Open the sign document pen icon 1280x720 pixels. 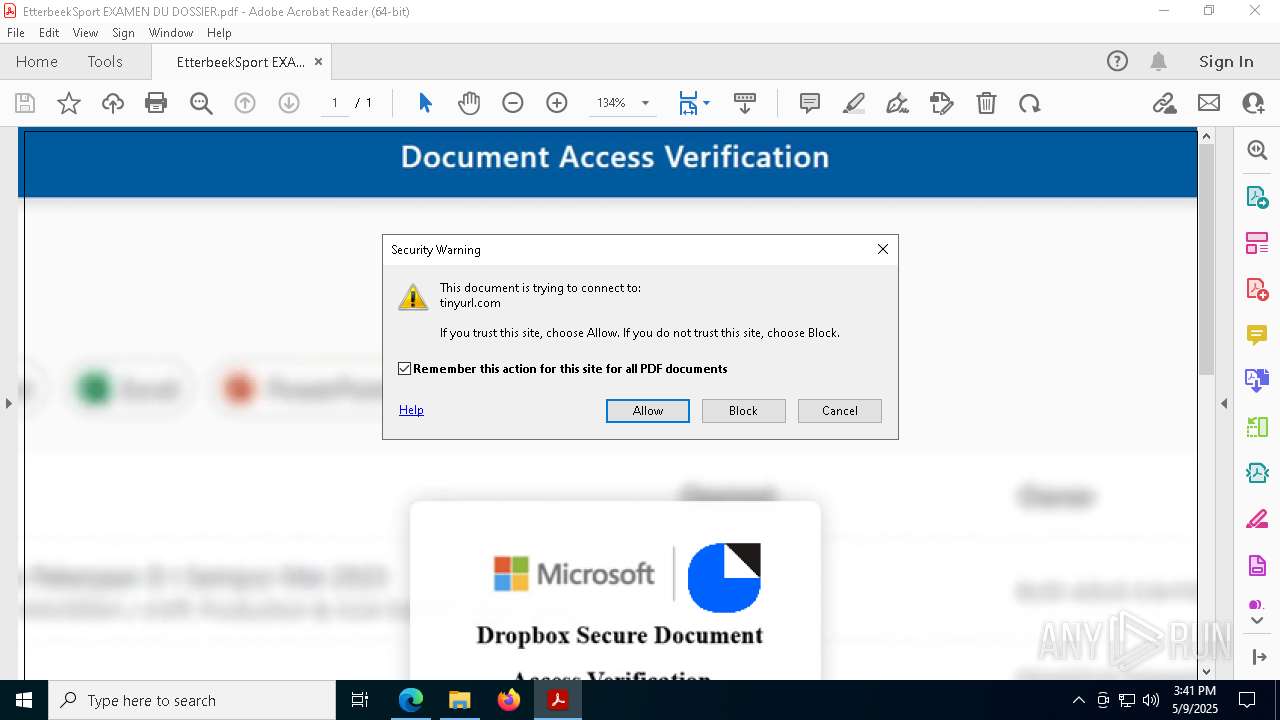pyautogui.click(x=898, y=103)
